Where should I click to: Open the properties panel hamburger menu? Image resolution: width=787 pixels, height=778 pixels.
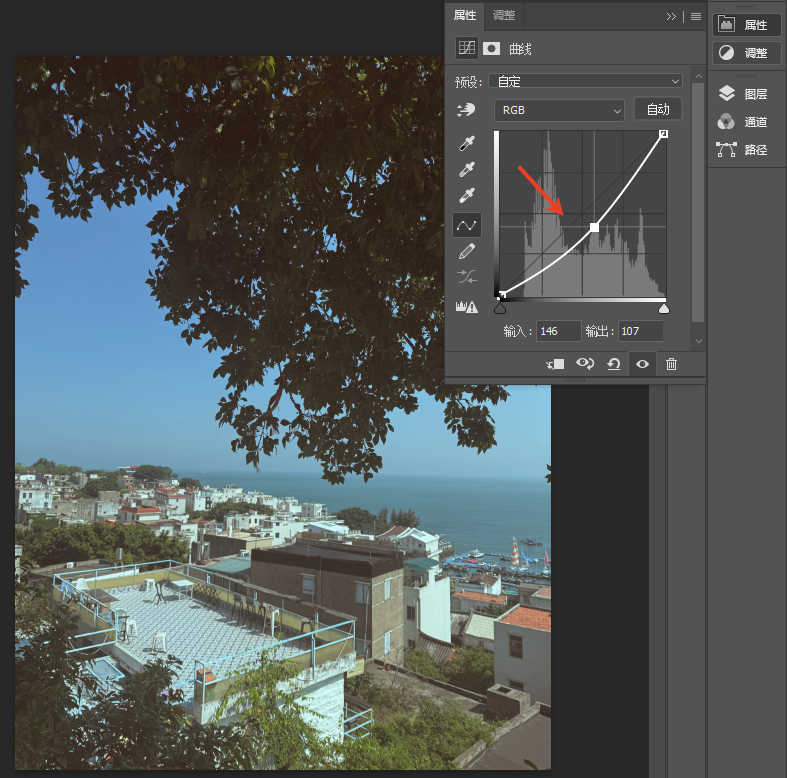point(696,17)
